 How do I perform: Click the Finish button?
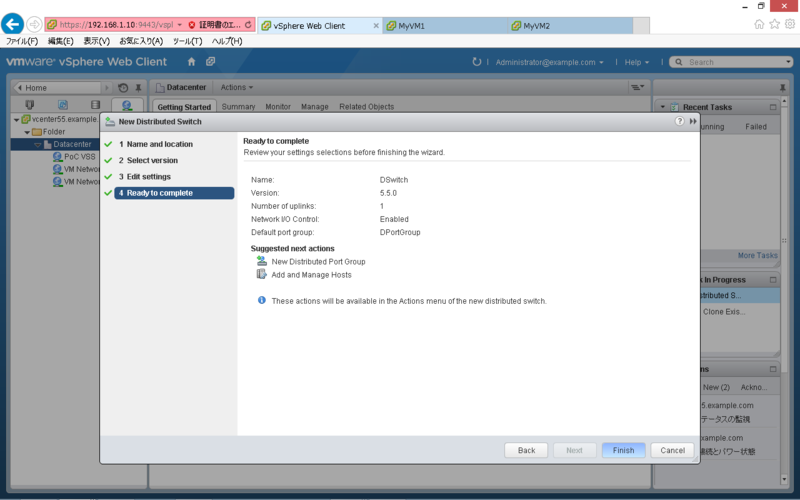623,450
